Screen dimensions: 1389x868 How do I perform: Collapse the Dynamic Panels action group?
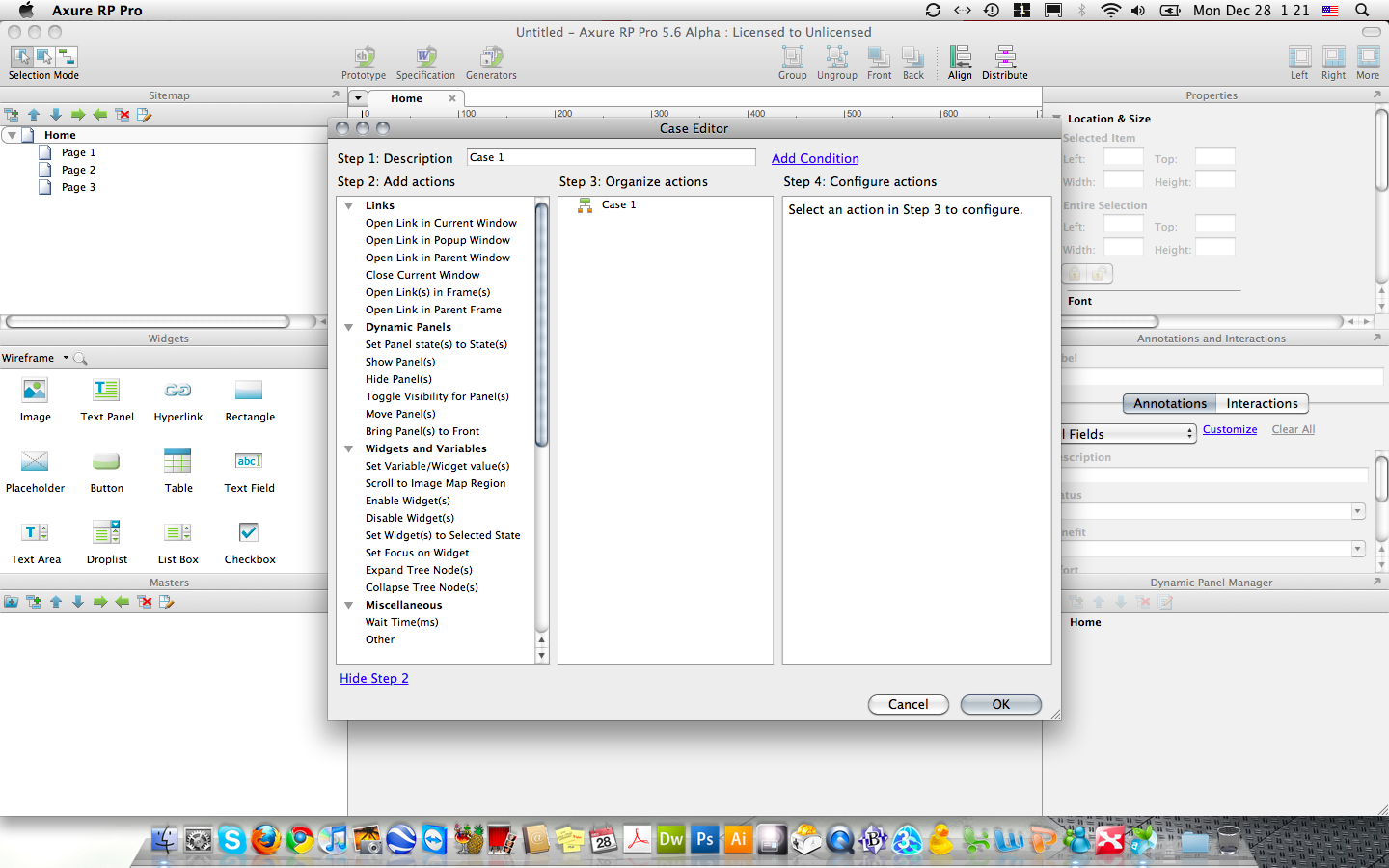pyautogui.click(x=349, y=328)
